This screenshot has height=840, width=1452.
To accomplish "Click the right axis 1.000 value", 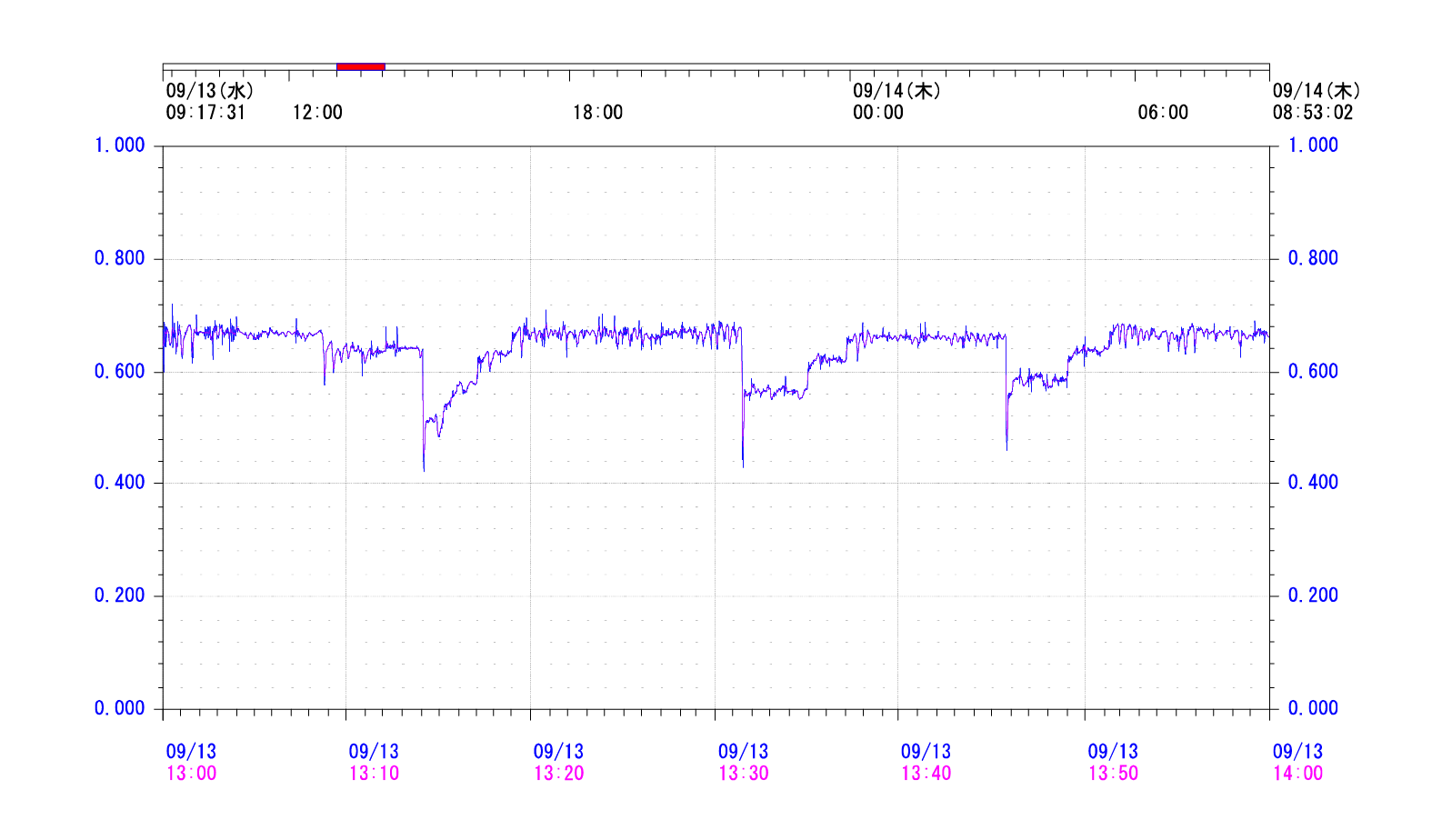I will pos(1313,145).
